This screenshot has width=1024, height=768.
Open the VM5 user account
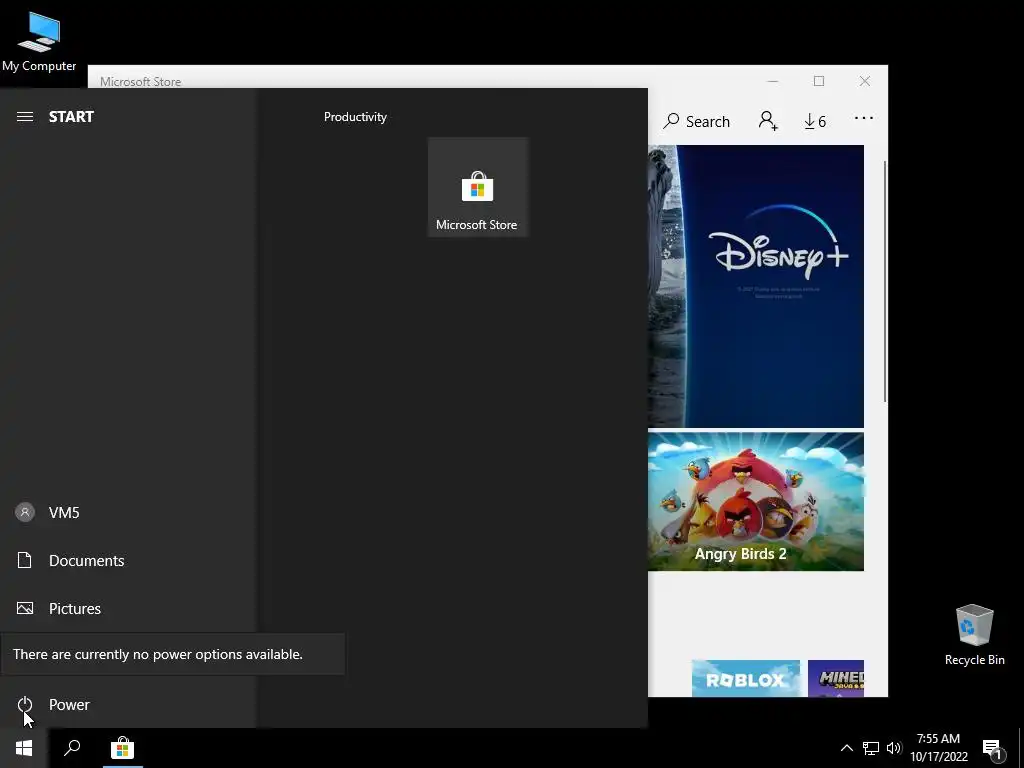click(127, 513)
